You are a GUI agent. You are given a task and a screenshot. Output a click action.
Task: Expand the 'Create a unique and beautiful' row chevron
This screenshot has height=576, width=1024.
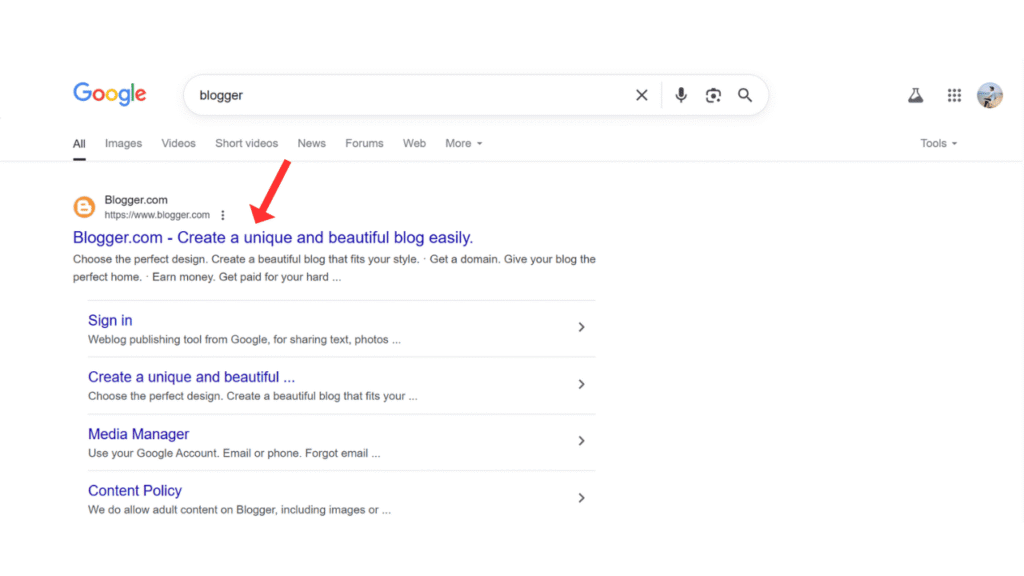(581, 384)
